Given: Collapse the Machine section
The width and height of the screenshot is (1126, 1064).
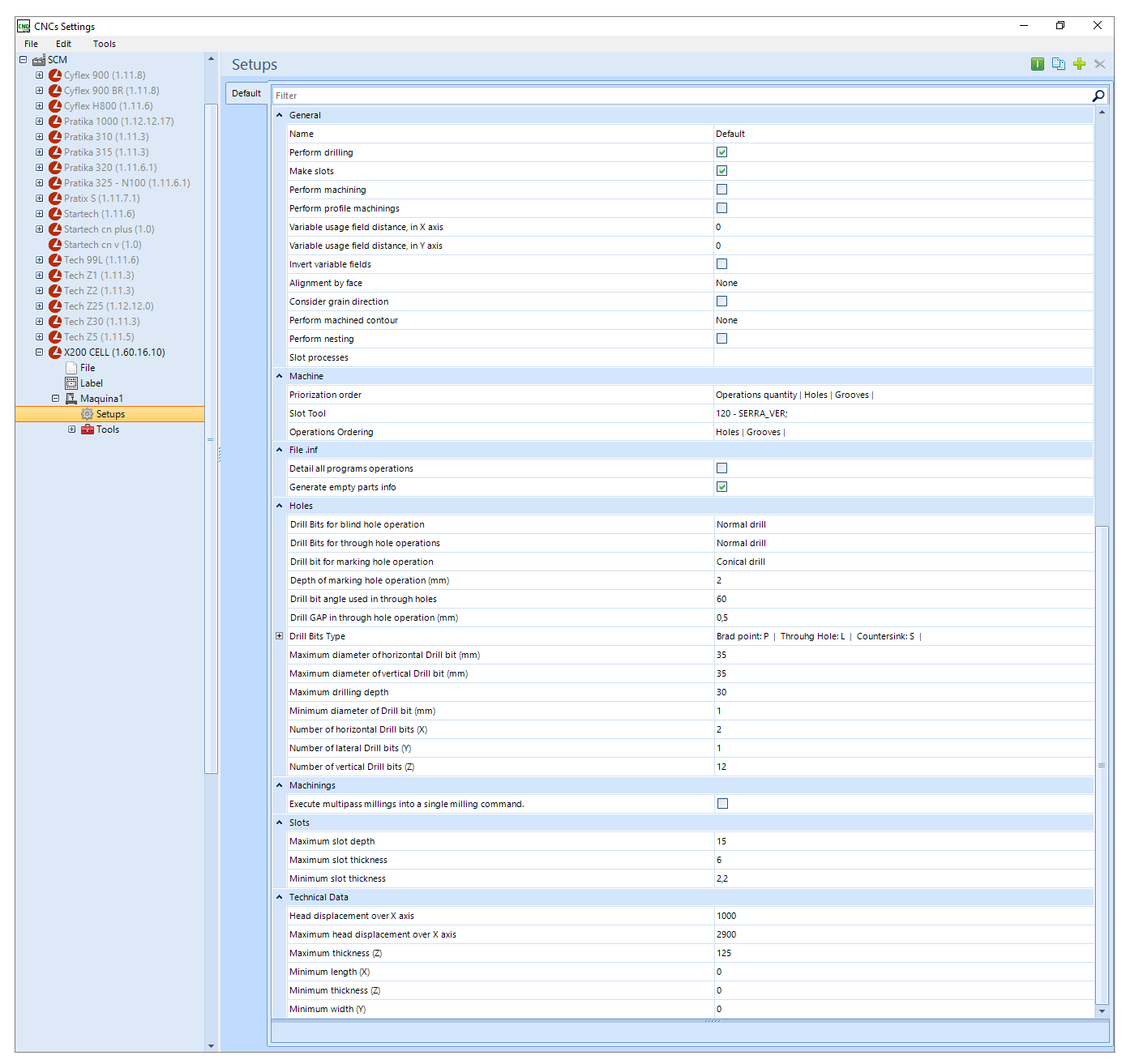Looking at the screenshot, I should coord(280,376).
